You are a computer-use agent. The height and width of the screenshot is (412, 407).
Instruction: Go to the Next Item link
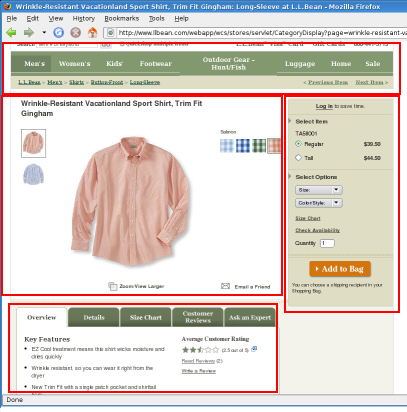point(369,82)
